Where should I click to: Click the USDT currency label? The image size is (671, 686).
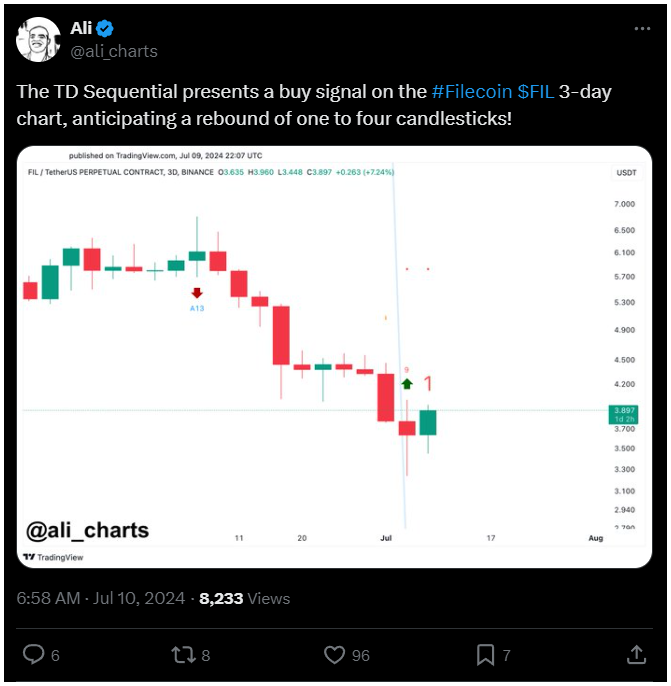(626, 173)
